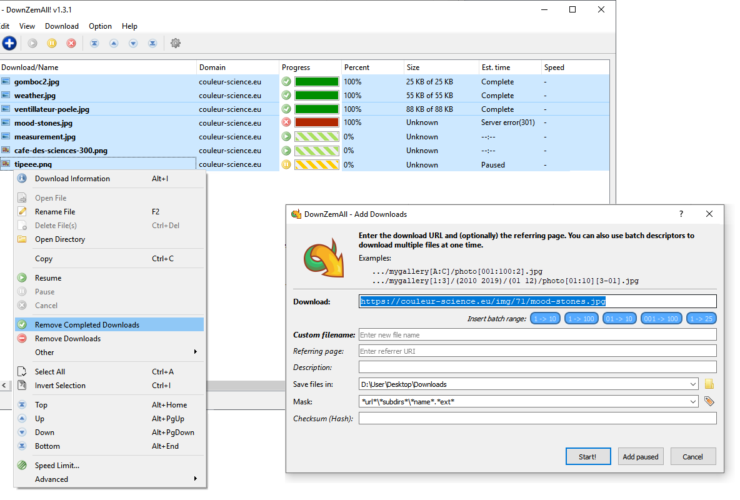The height and width of the screenshot is (500, 740).
Task: Click the help question mark in Add Downloads
Action: 681,214
